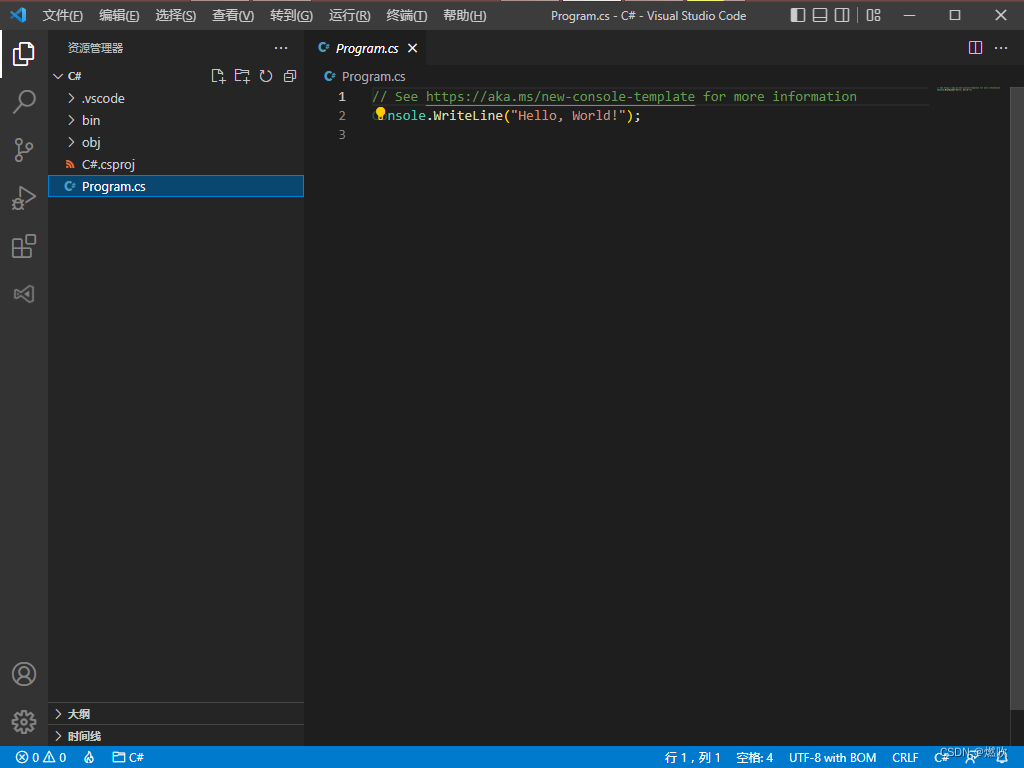
Task: Open the 编辑(E) menu
Action: tap(119, 15)
